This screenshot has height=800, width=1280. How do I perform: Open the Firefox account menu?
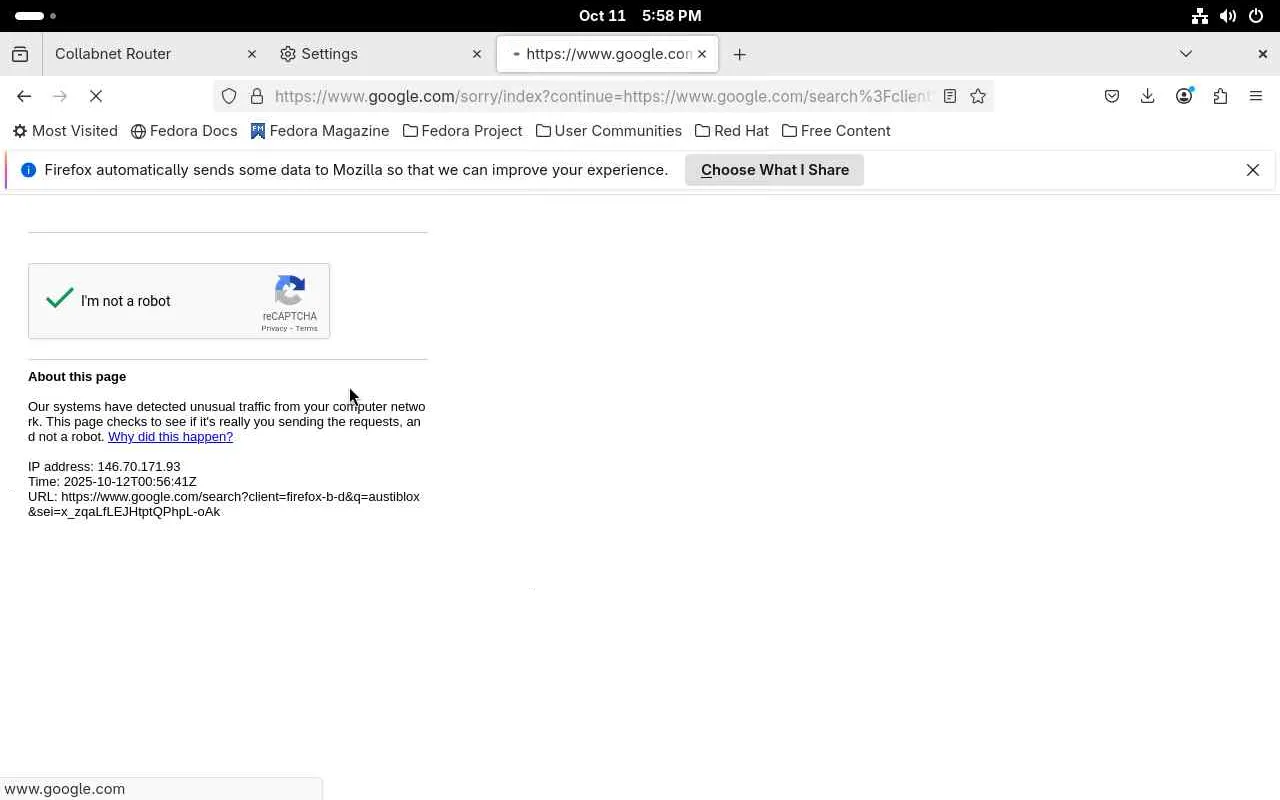[x=1184, y=96]
